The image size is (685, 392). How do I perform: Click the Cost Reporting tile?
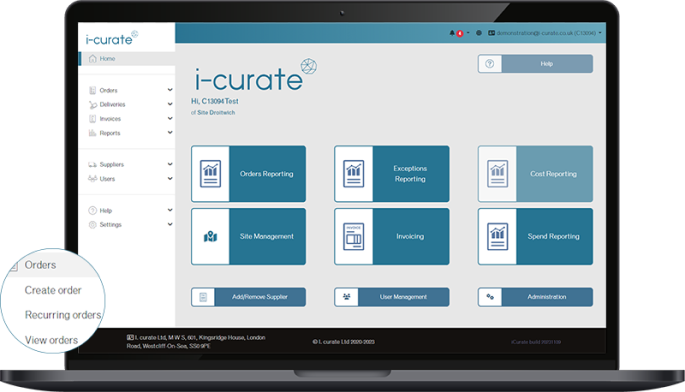[x=535, y=173]
